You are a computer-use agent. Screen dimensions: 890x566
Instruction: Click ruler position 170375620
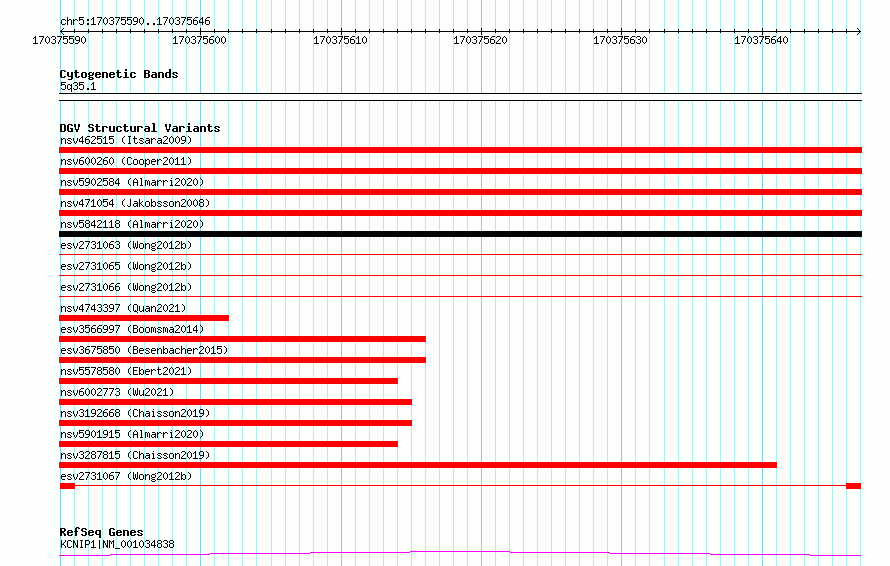click(x=480, y=40)
